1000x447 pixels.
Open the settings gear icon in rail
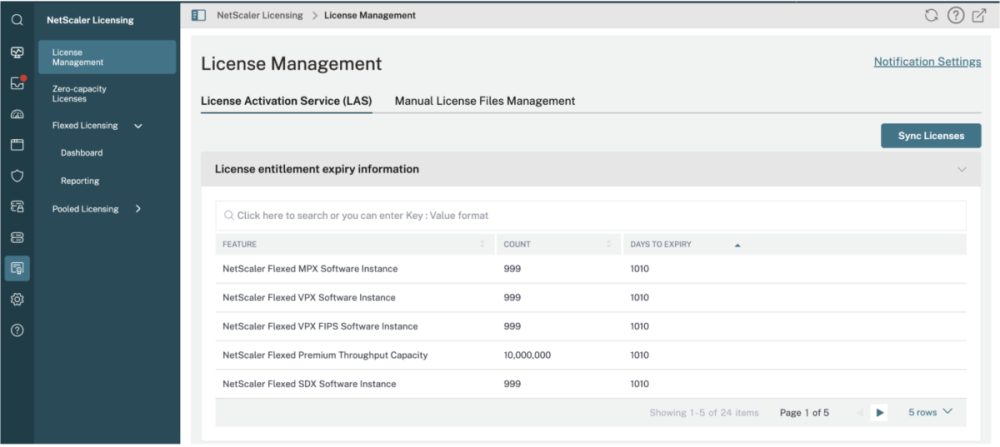tap(17, 299)
